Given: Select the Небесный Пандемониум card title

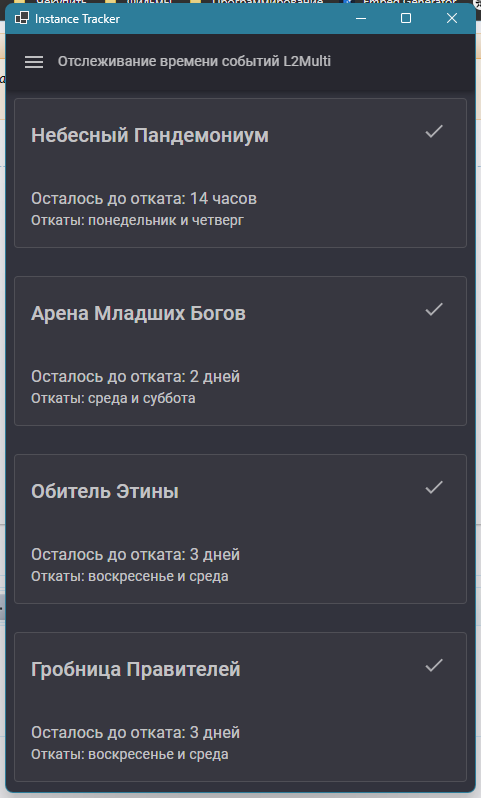Looking at the screenshot, I should pyautogui.click(x=150, y=135).
